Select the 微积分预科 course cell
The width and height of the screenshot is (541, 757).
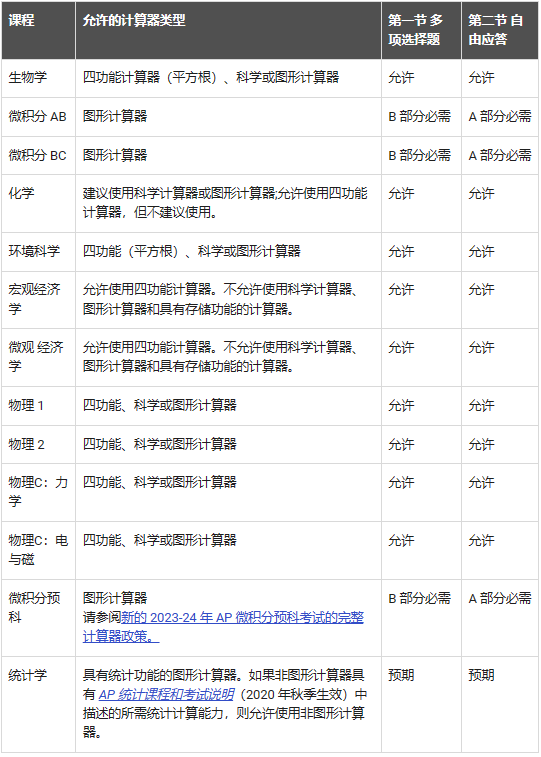click(x=38, y=617)
